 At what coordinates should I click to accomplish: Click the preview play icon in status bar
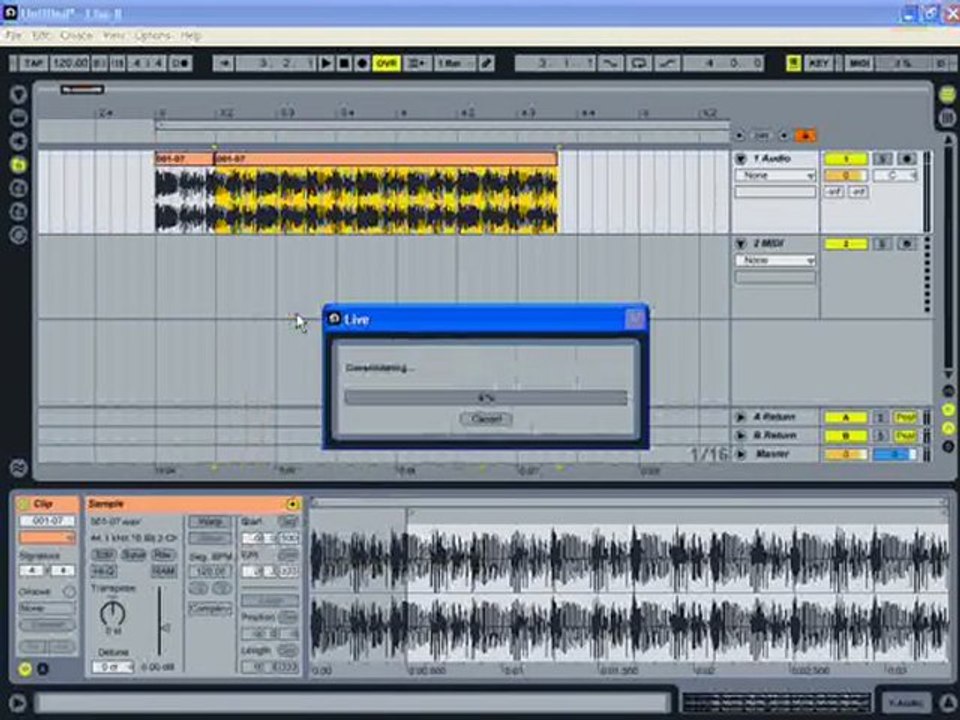(17, 703)
